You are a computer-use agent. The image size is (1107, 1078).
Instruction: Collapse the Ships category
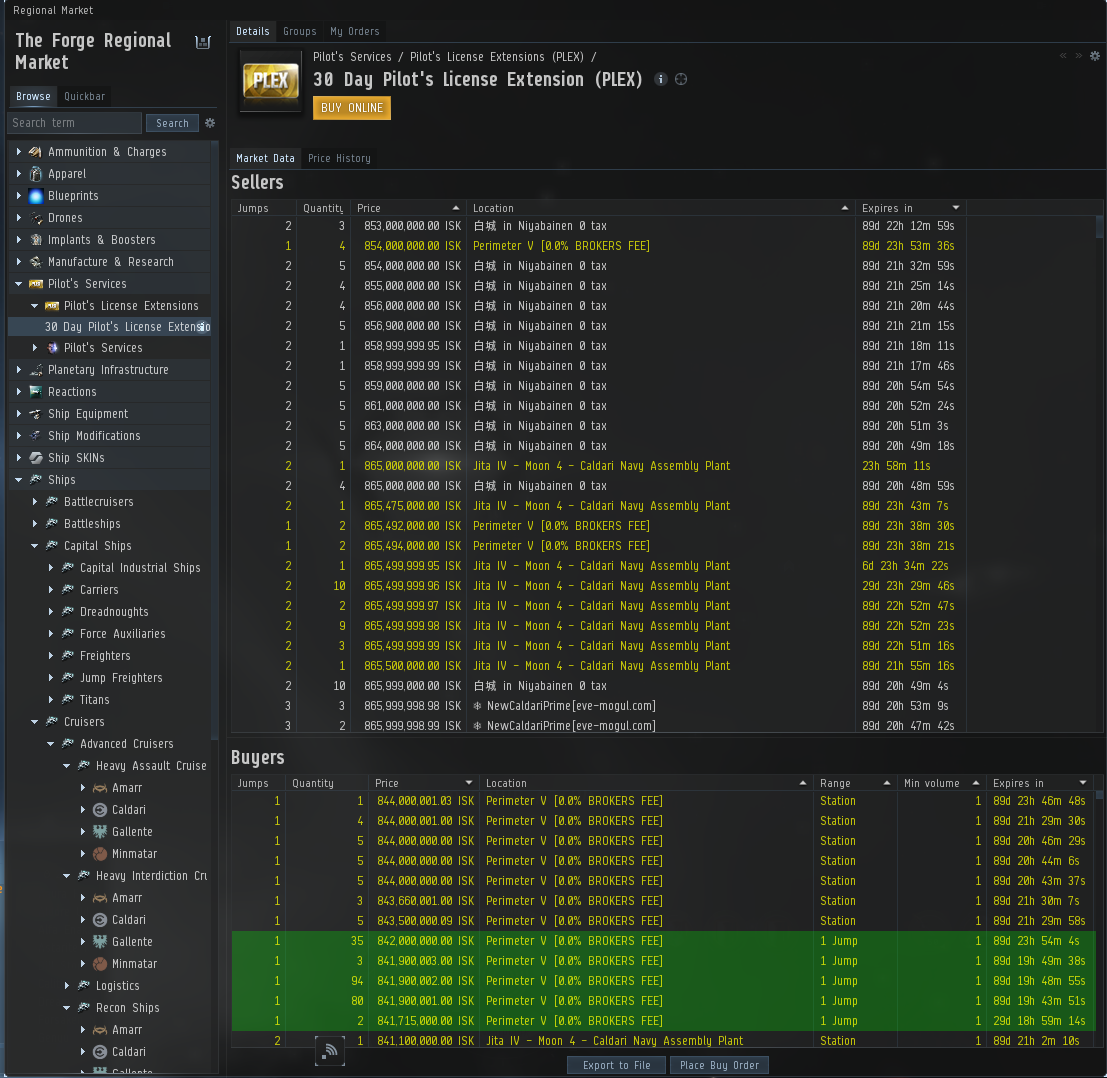19,480
